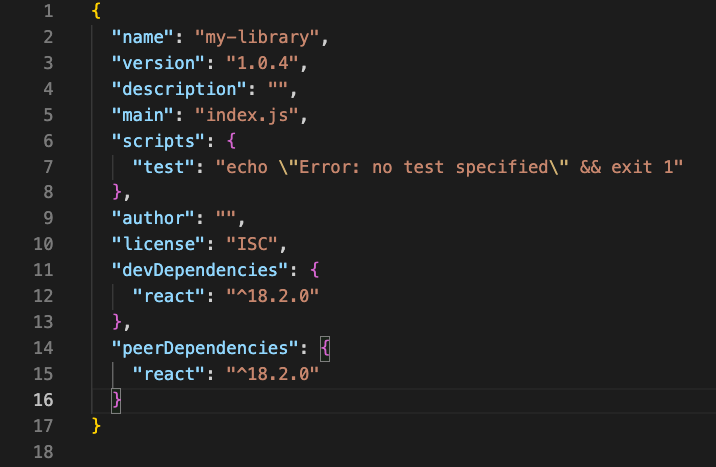This screenshot has height=467, width=716.
Task: Click highlighted opening brace on line 14
Action: click(x=325, y=349)
